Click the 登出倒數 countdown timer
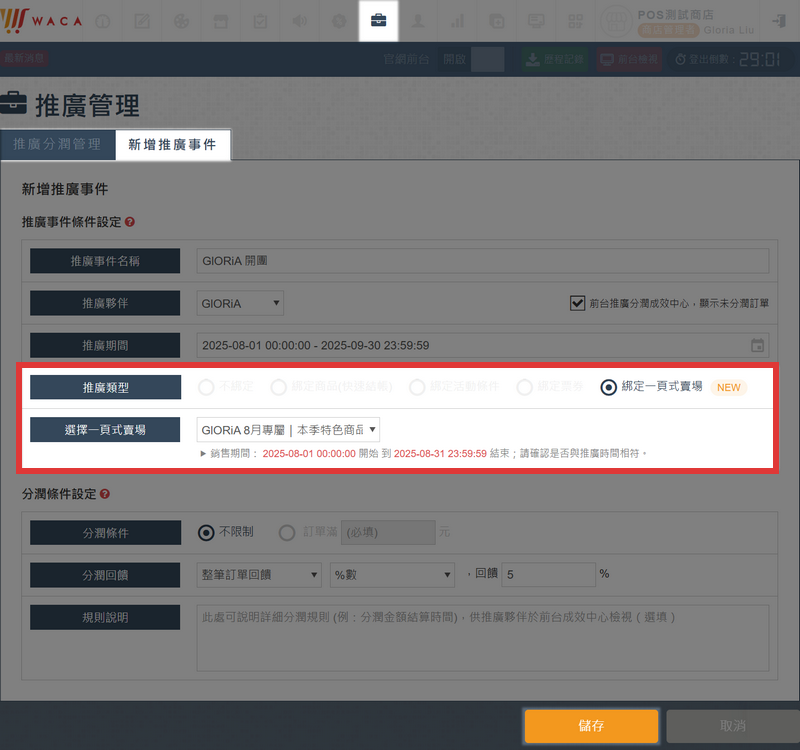The width and height of the screenshot is (800, 750). point(729,59)
